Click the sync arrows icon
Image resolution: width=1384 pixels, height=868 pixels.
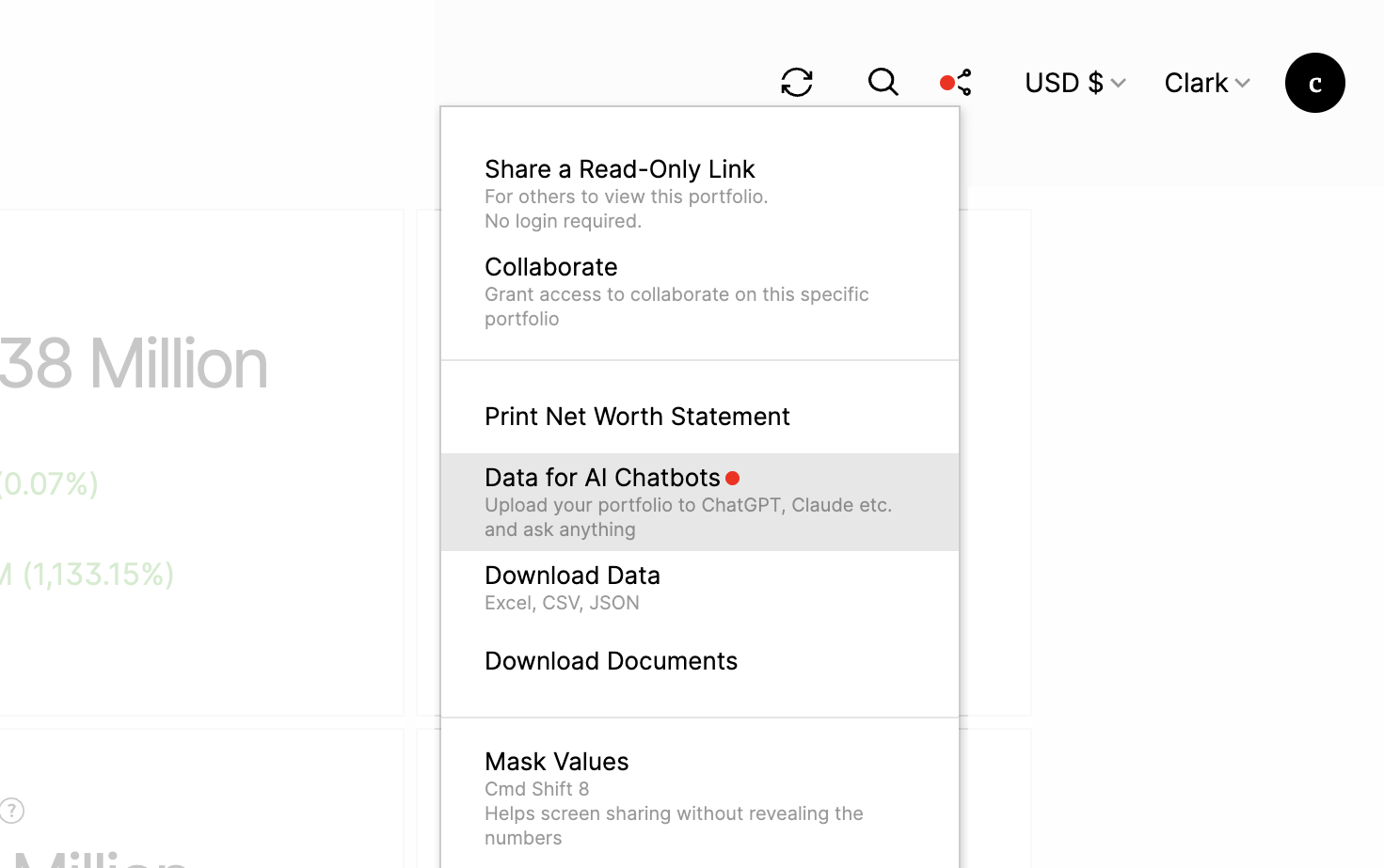click(x=796, y=83)
